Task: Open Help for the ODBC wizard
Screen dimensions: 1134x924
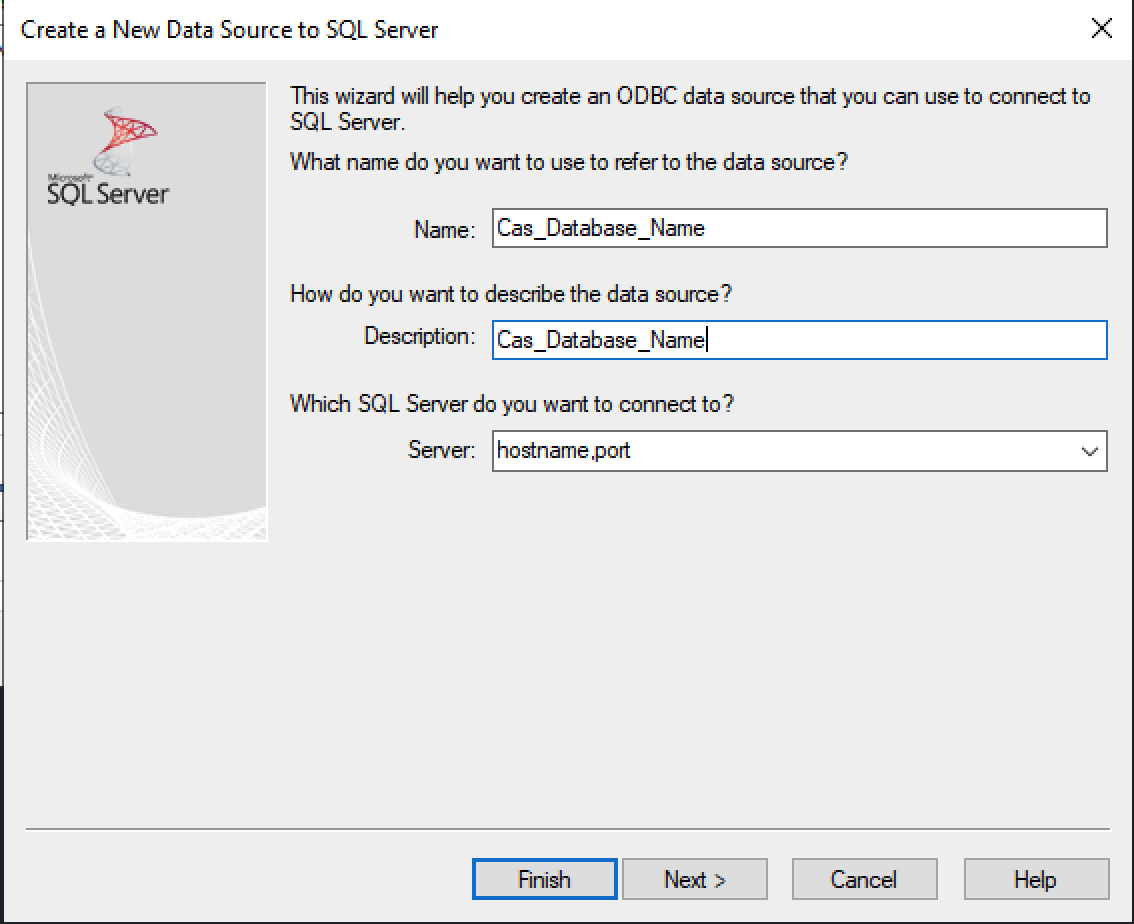Action: 1036,879
